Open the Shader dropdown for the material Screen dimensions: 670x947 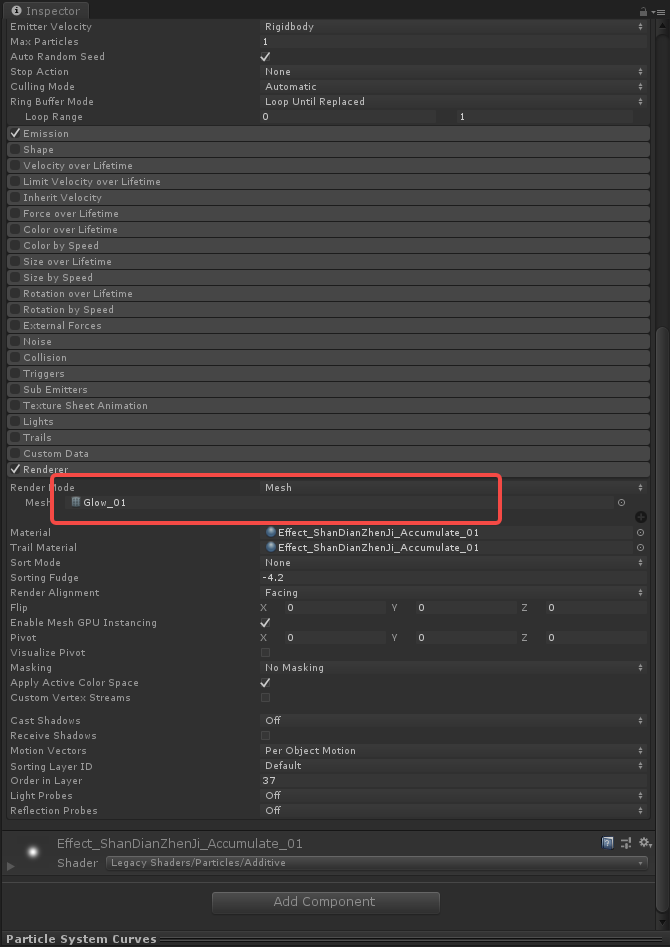coord(376,863)
